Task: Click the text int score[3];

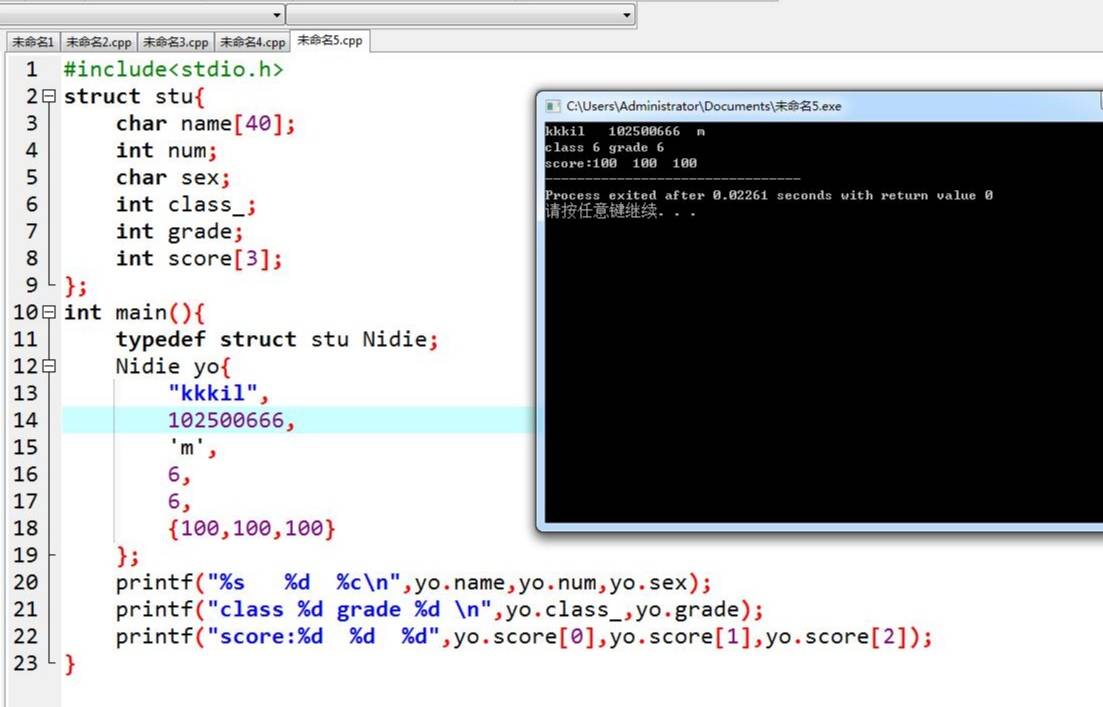Action: click(199, 258)
